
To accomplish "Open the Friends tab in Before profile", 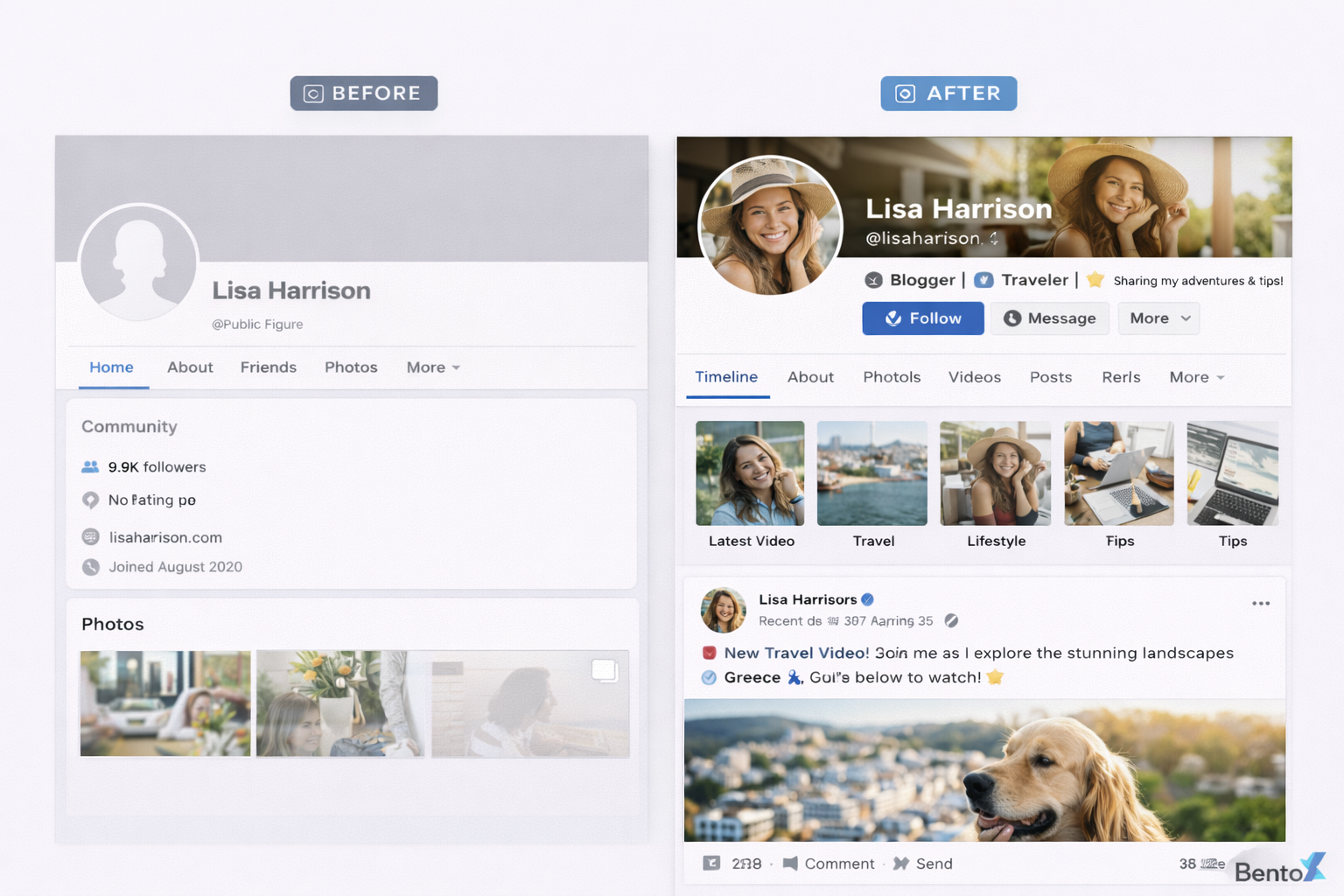I will (x=268, y=367).
